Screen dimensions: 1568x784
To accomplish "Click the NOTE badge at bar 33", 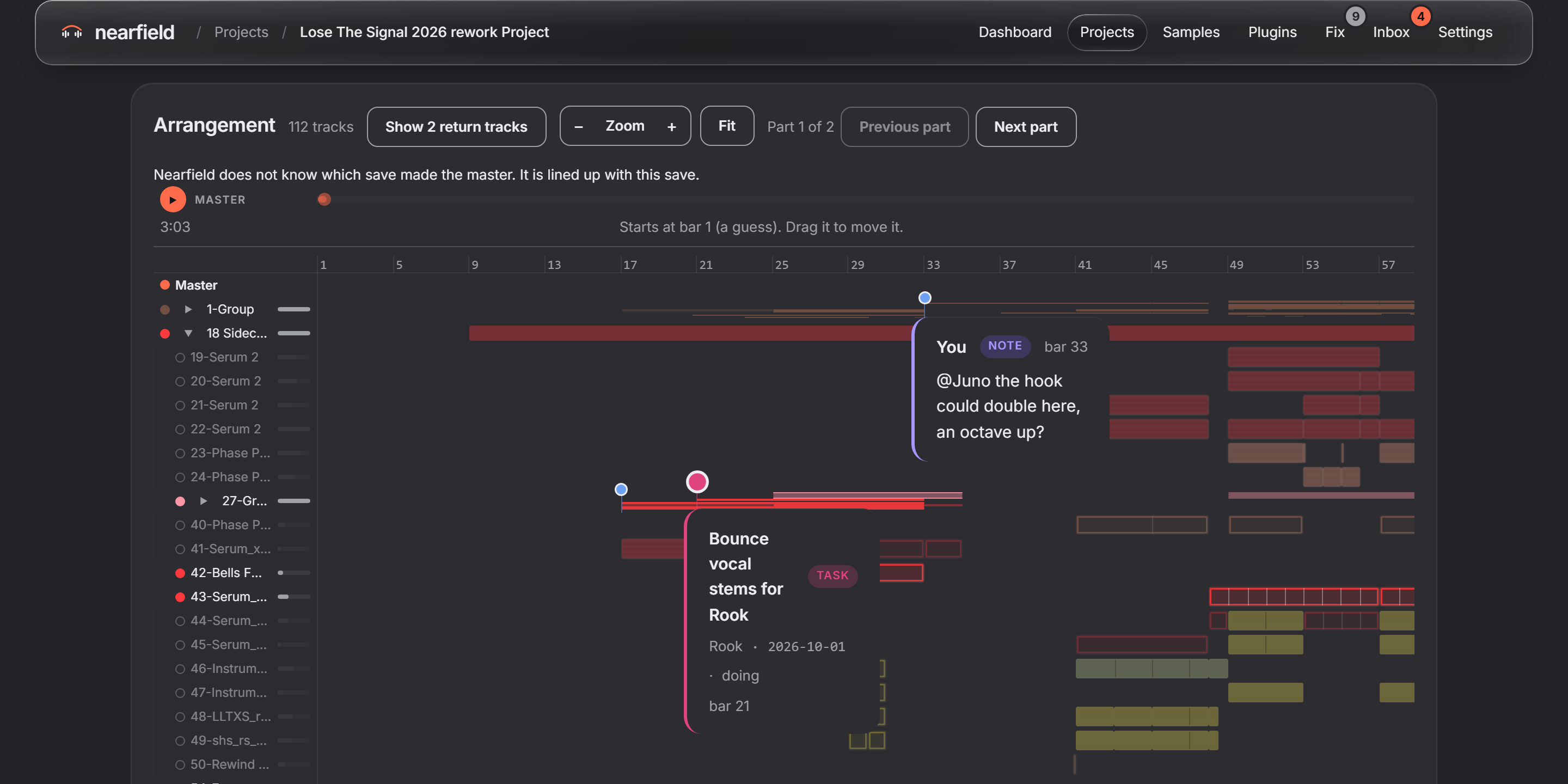I will 1005,346.
